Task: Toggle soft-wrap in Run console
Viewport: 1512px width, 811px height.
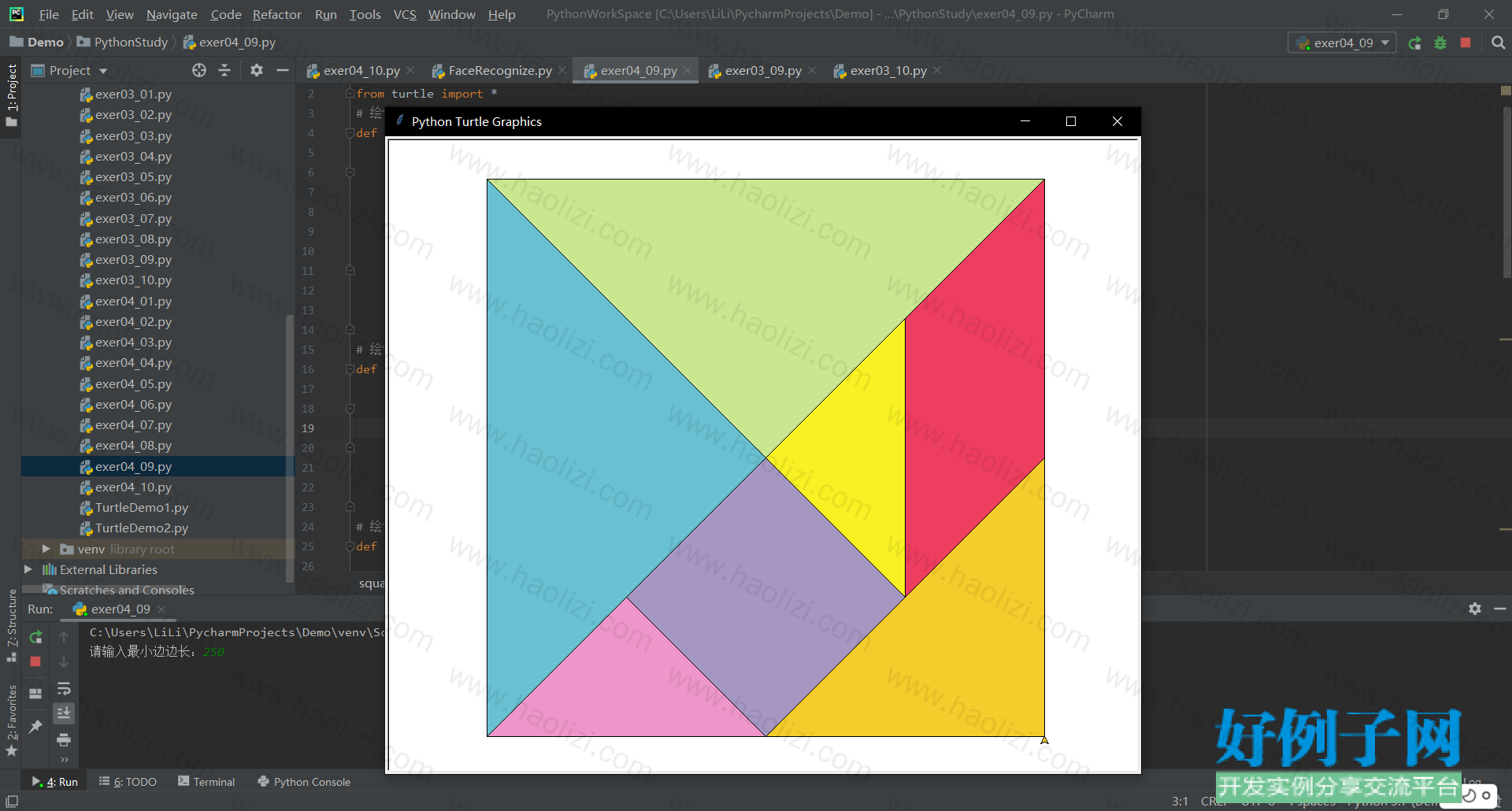Action: click(x=64, y=688)
